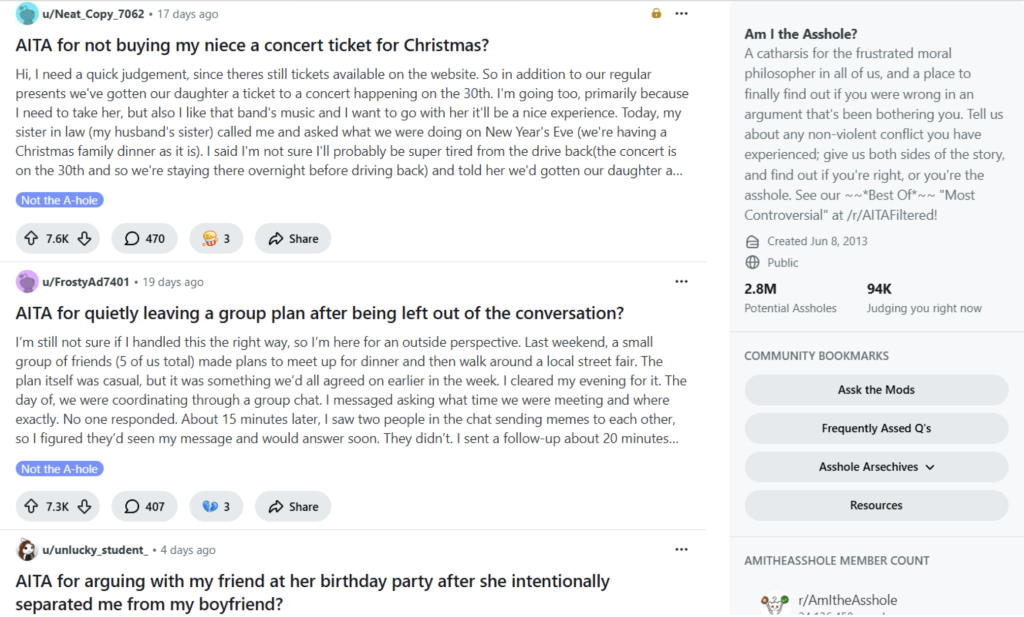The image size is (1024, 617).
Task: Expand the Asshole Arsechives dropdown
Action: click(x=876, y=467)
